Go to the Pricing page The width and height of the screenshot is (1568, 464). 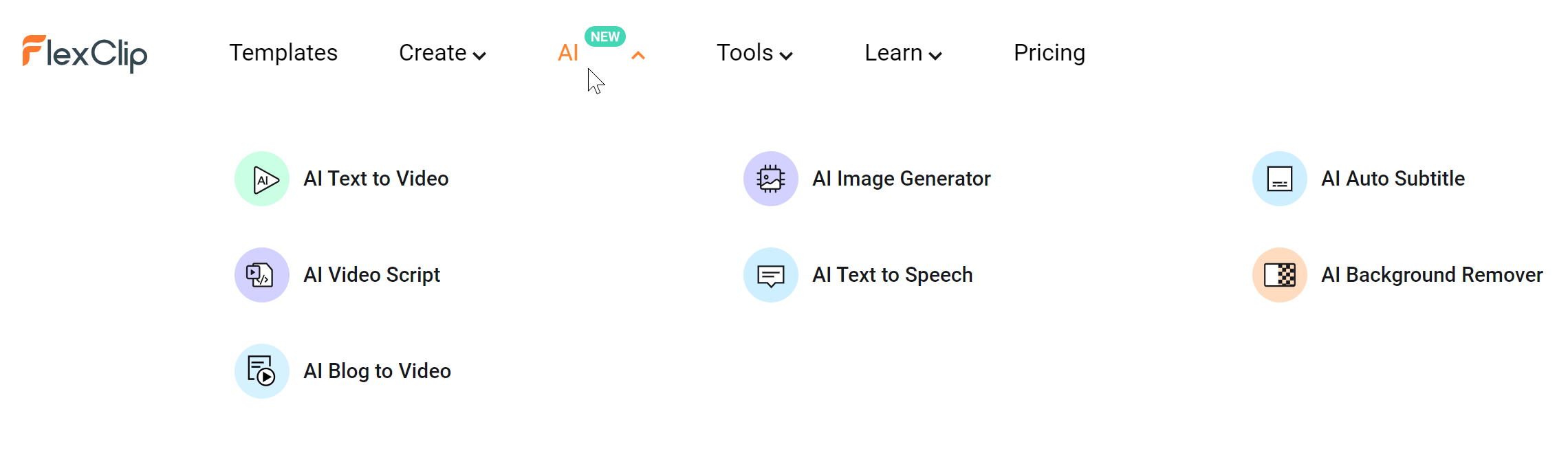click(1049, 53)
